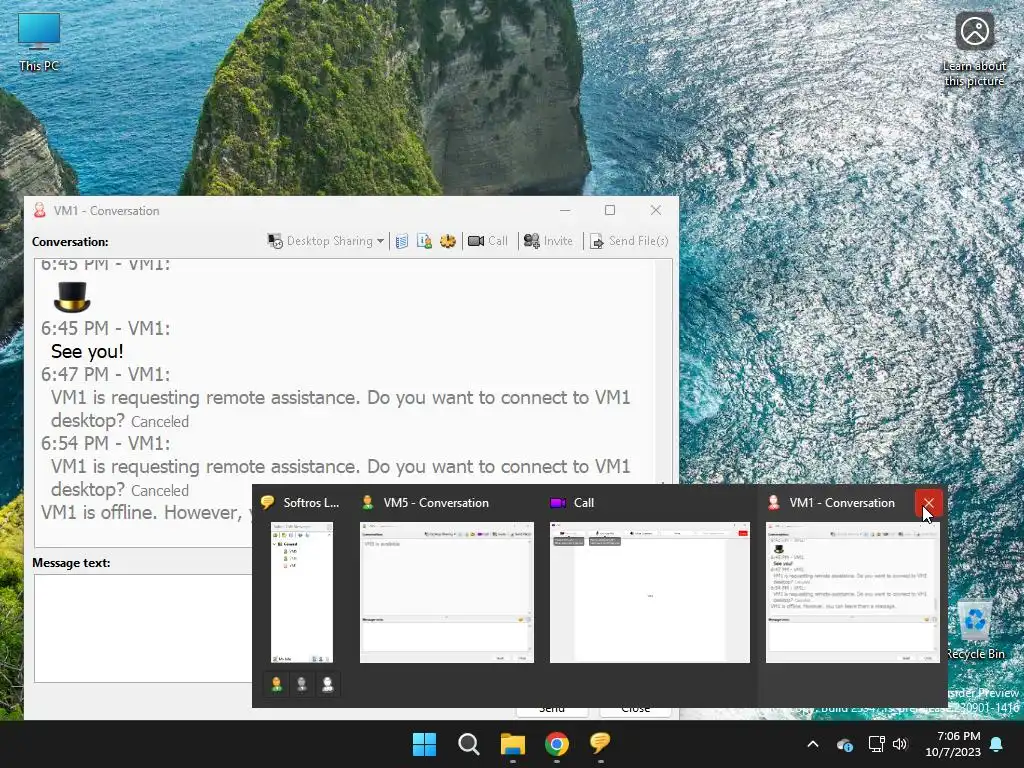Start a video Call from toolbar
Screen dimensions: 1024x768
point(488,241)
